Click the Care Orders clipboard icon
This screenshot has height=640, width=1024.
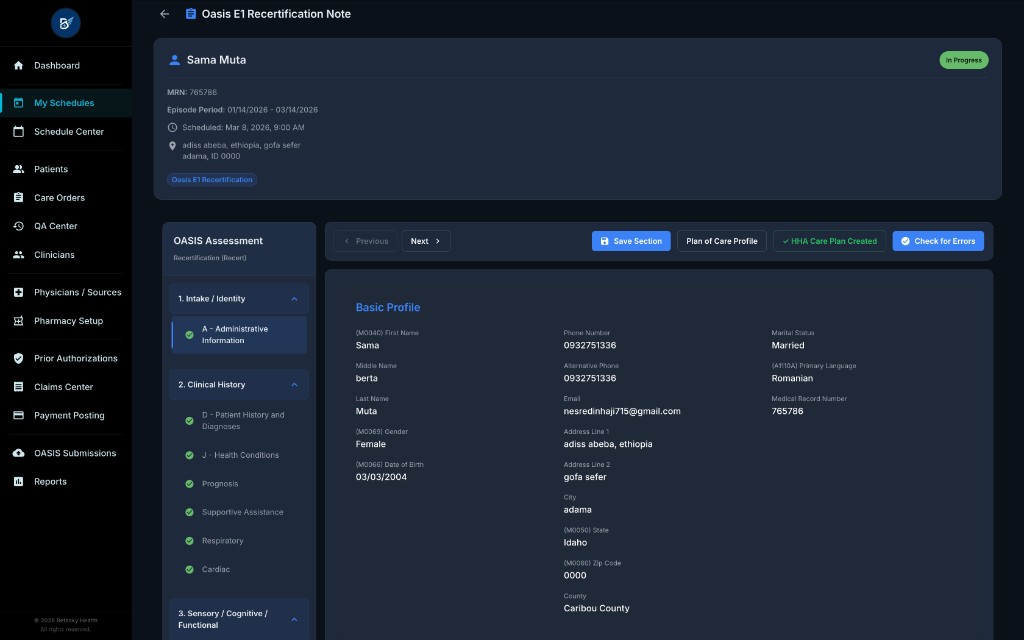click(18, 197)
